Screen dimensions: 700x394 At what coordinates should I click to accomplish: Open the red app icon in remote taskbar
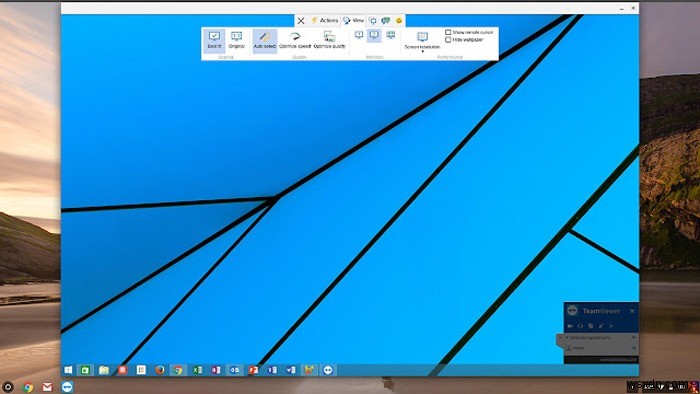(x=122, y=370)
